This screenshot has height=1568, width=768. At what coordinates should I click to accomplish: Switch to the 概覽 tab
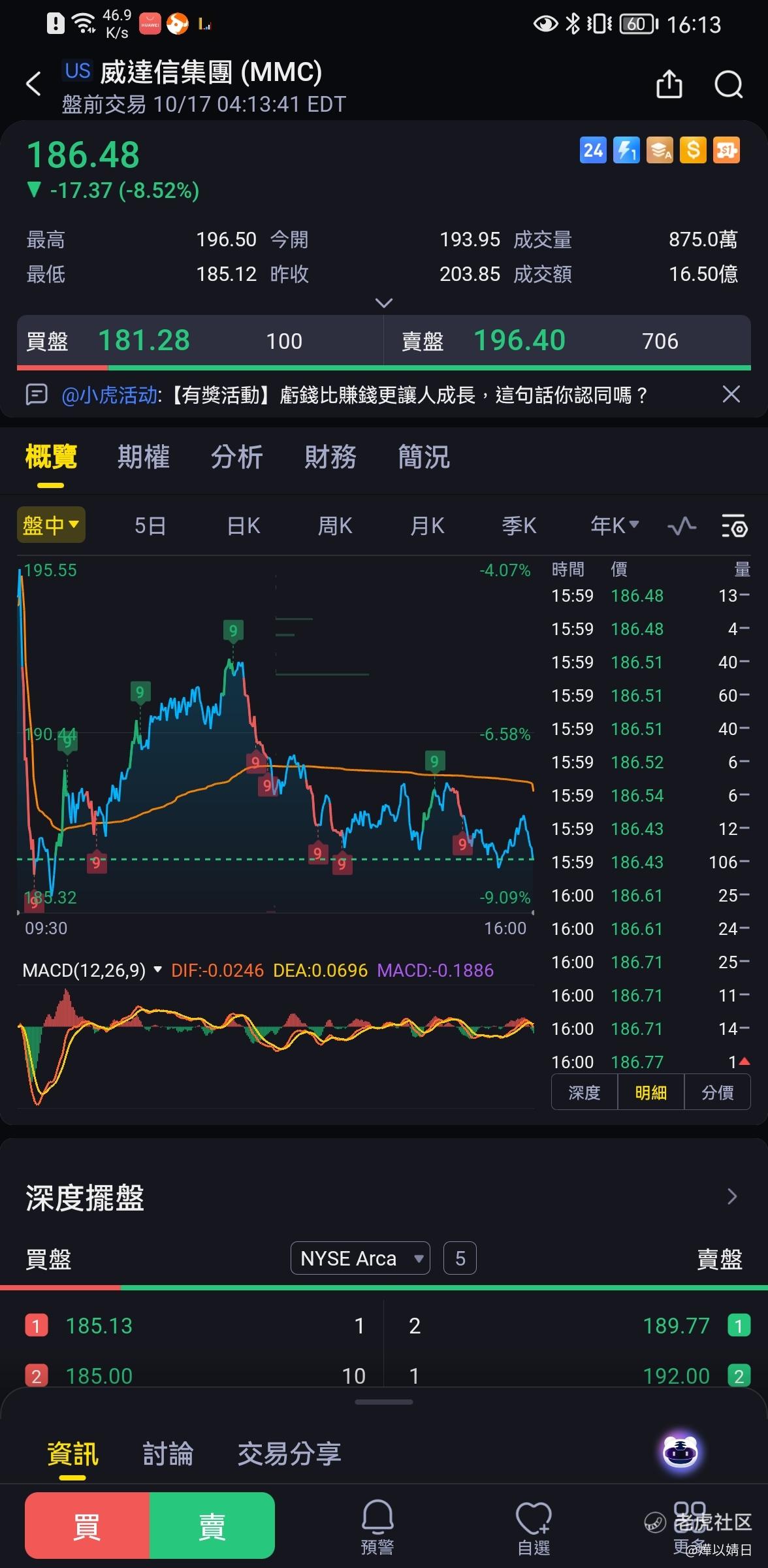point(51,457)
